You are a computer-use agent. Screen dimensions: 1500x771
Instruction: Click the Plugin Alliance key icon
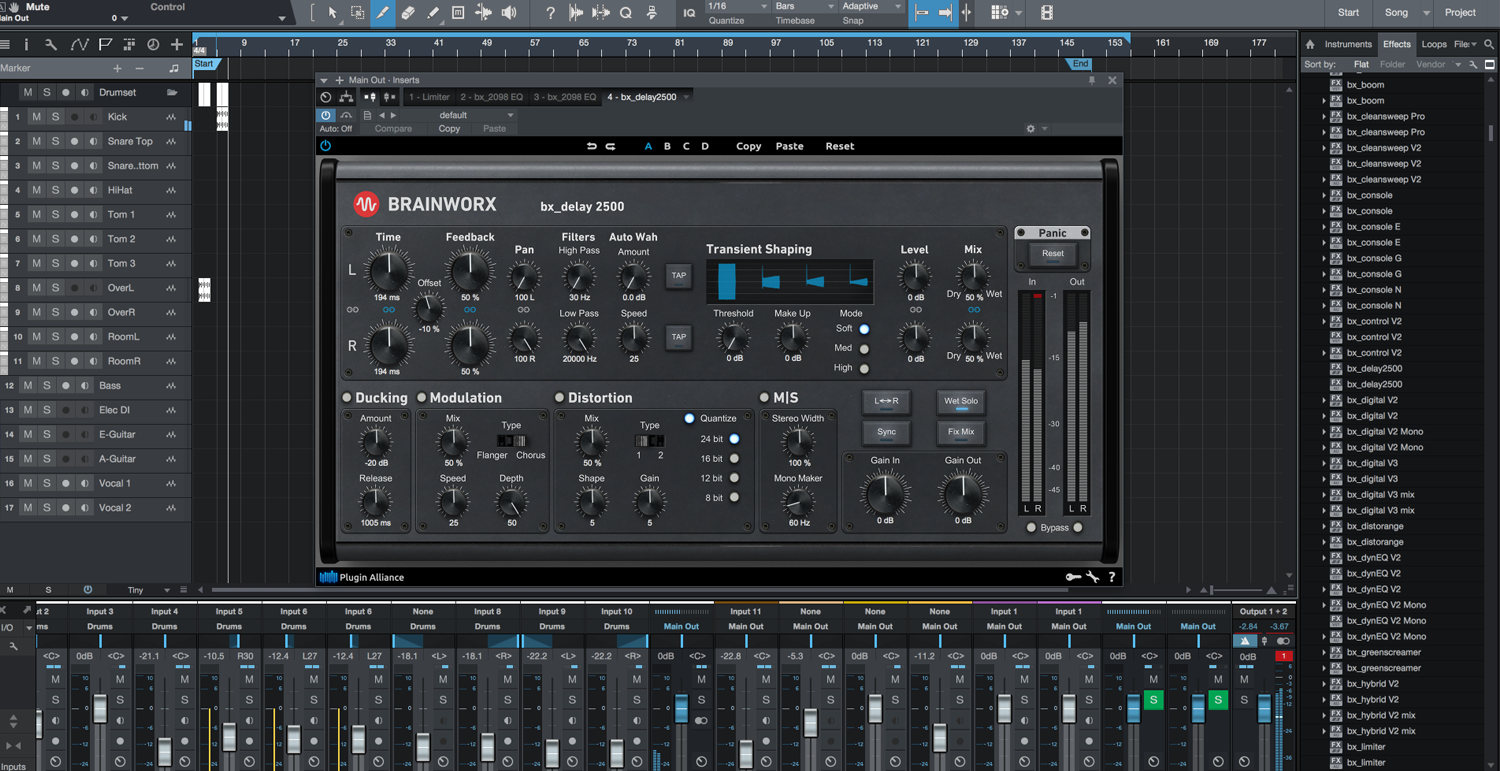click(1073, 577)
